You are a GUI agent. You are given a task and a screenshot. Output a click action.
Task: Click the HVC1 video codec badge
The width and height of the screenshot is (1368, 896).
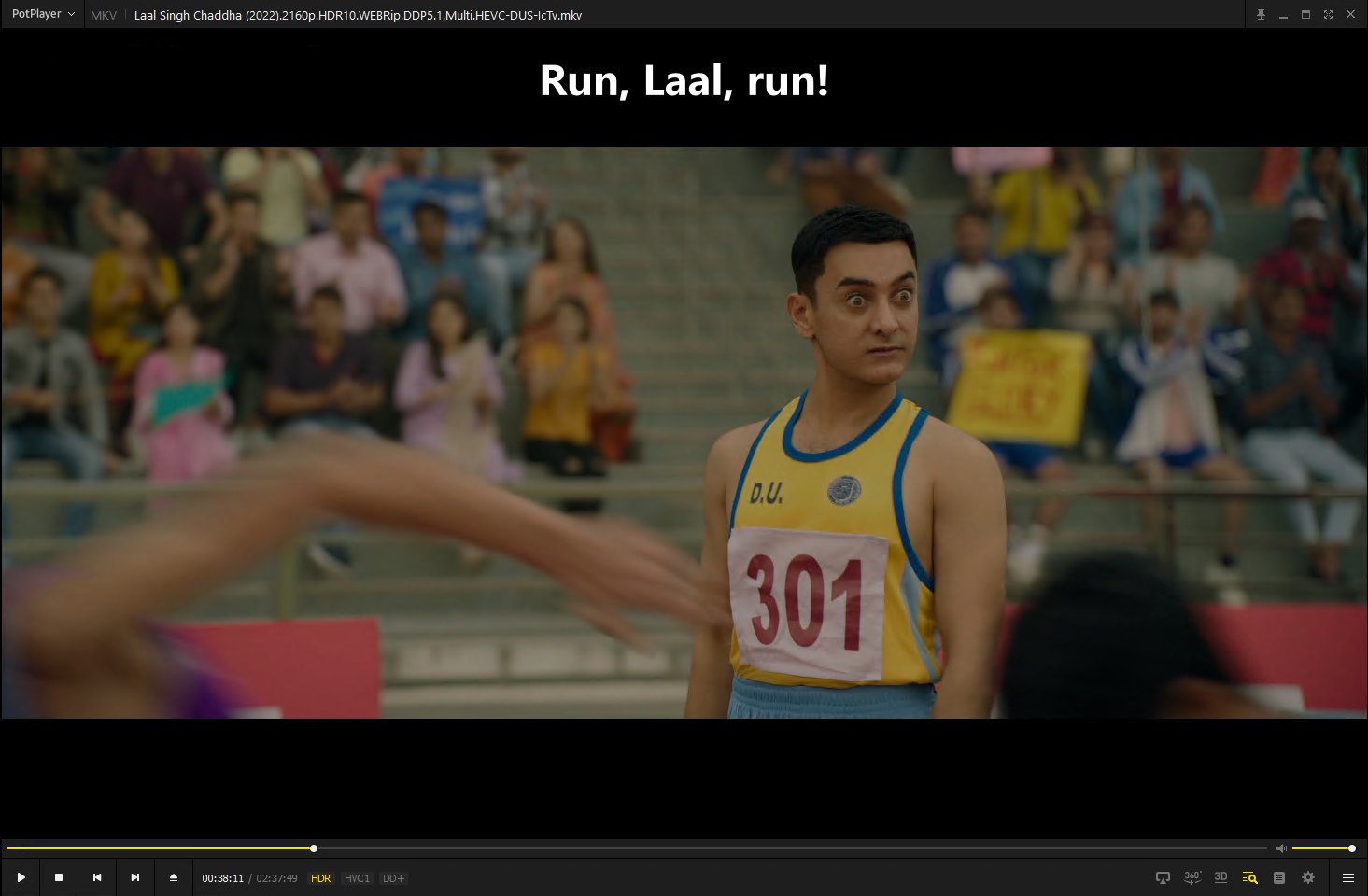click(357, 878)
